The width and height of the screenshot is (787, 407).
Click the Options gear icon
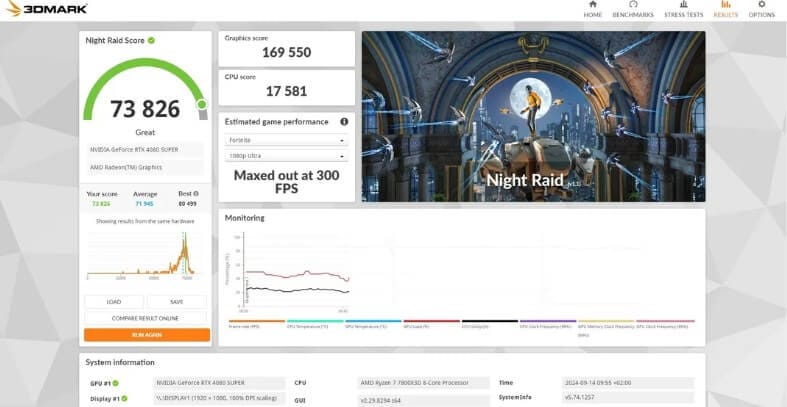click(761, 4)
